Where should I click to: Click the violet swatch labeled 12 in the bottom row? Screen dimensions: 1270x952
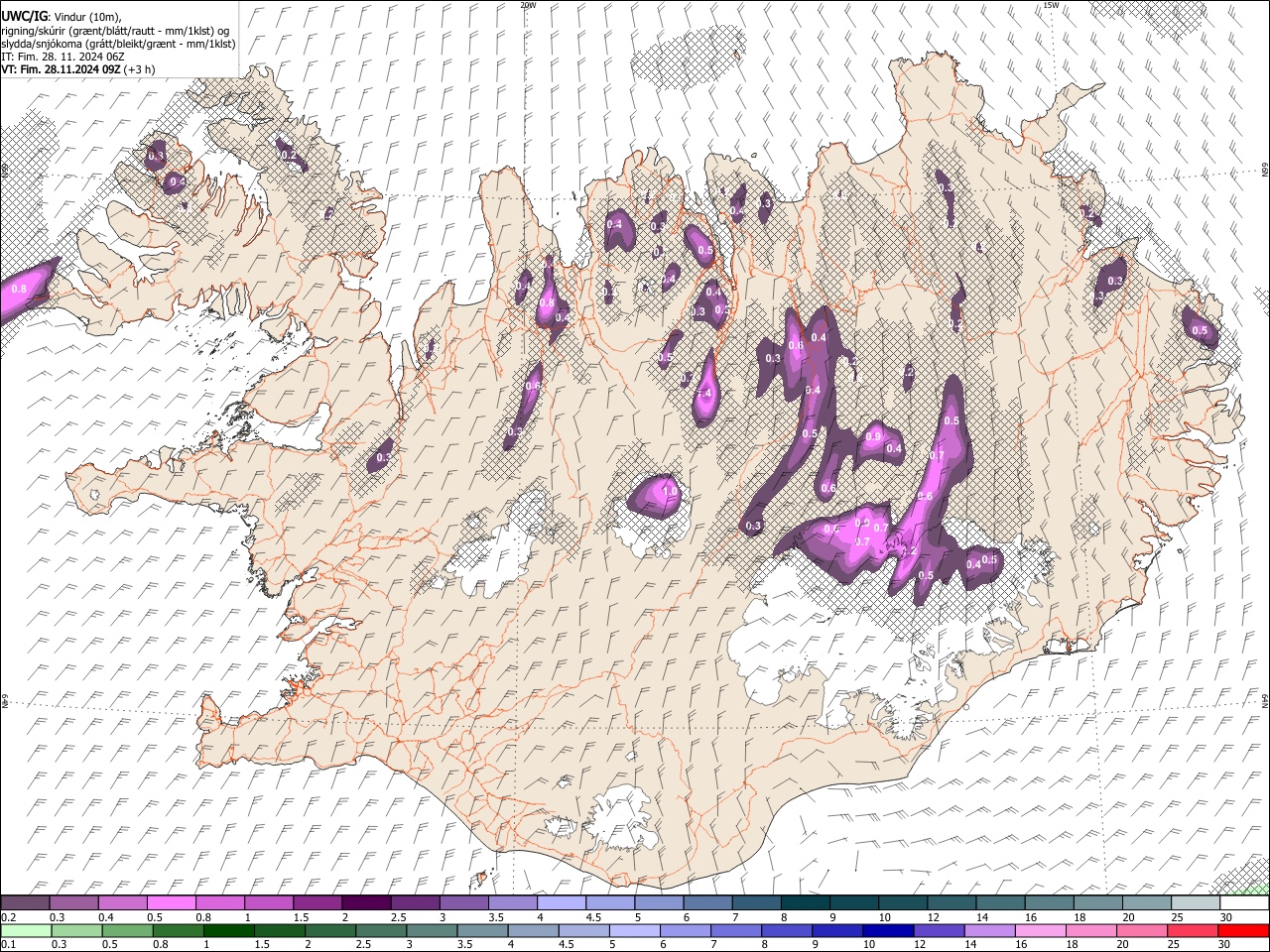pos(940,930)
